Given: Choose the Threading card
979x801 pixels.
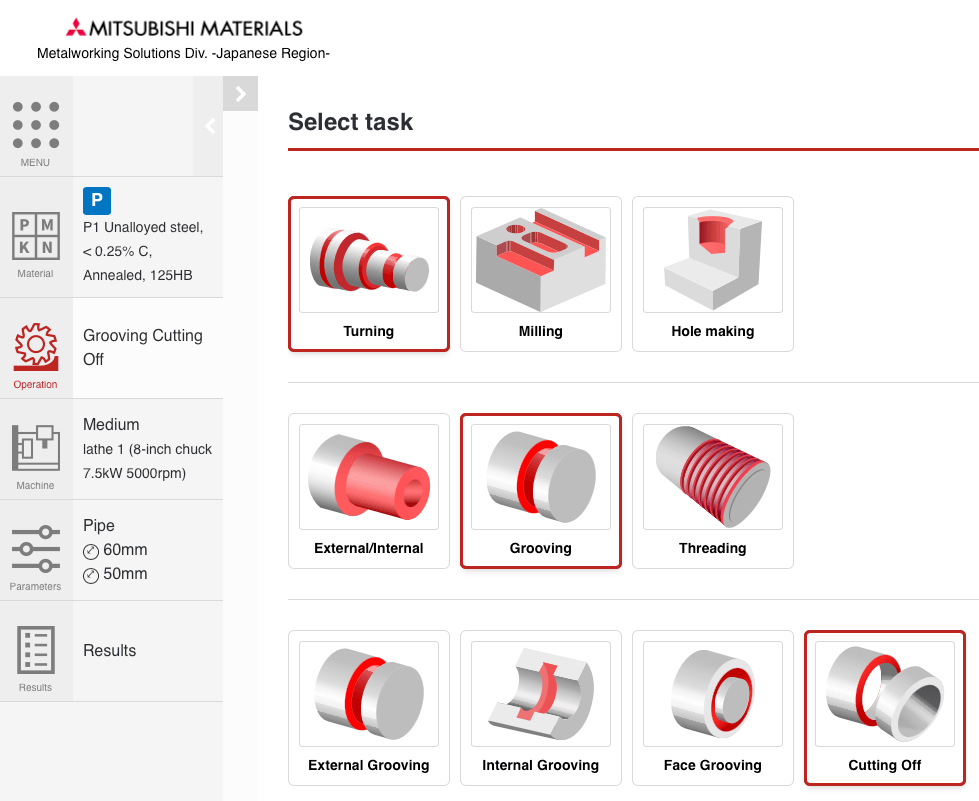Looking at the screenshot, I should (712, 491).
